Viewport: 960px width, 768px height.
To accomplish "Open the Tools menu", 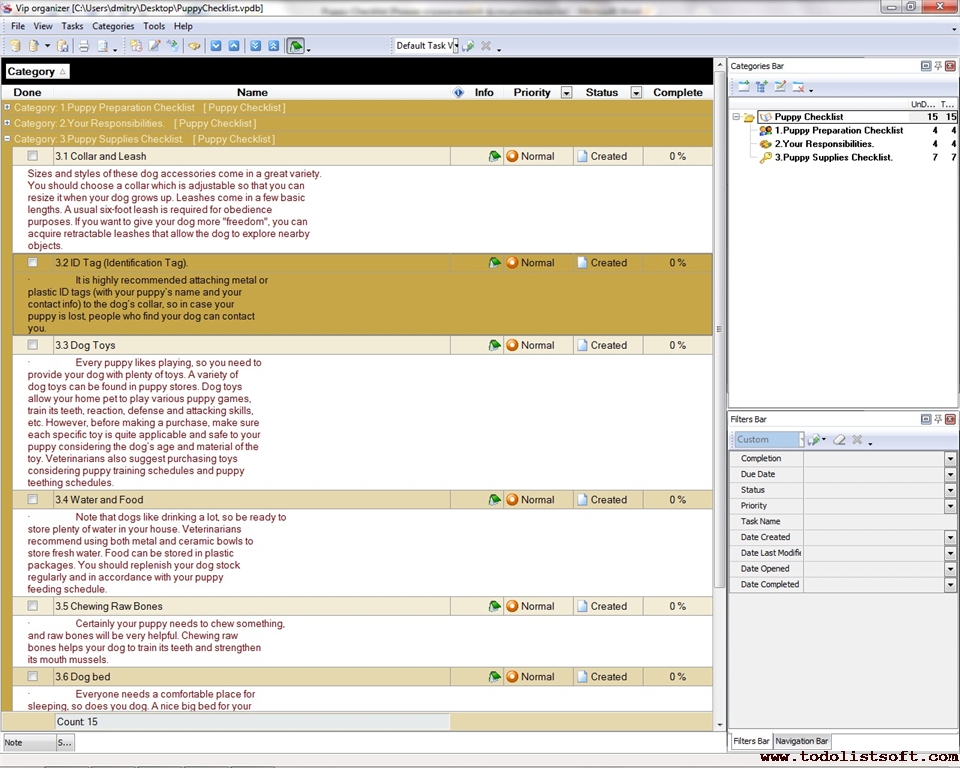I will click(154, 26).
